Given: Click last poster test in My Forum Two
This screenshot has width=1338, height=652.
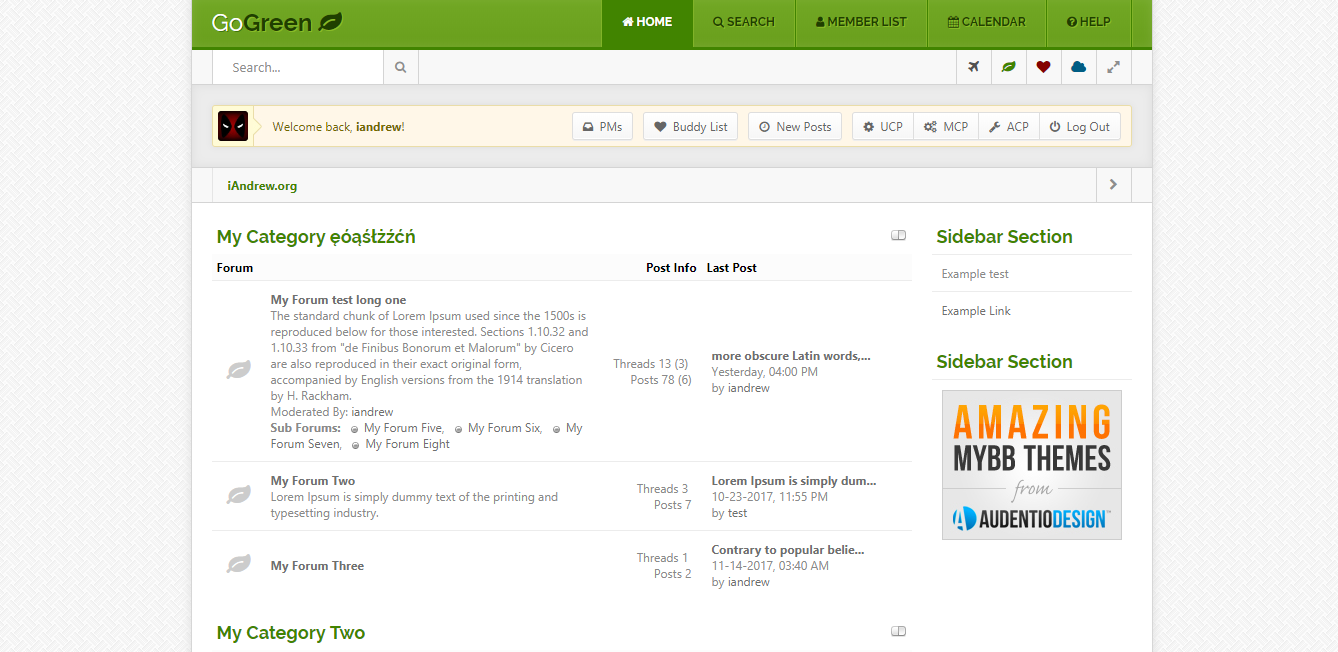Looking at the screenshot, I should (737, 513).
